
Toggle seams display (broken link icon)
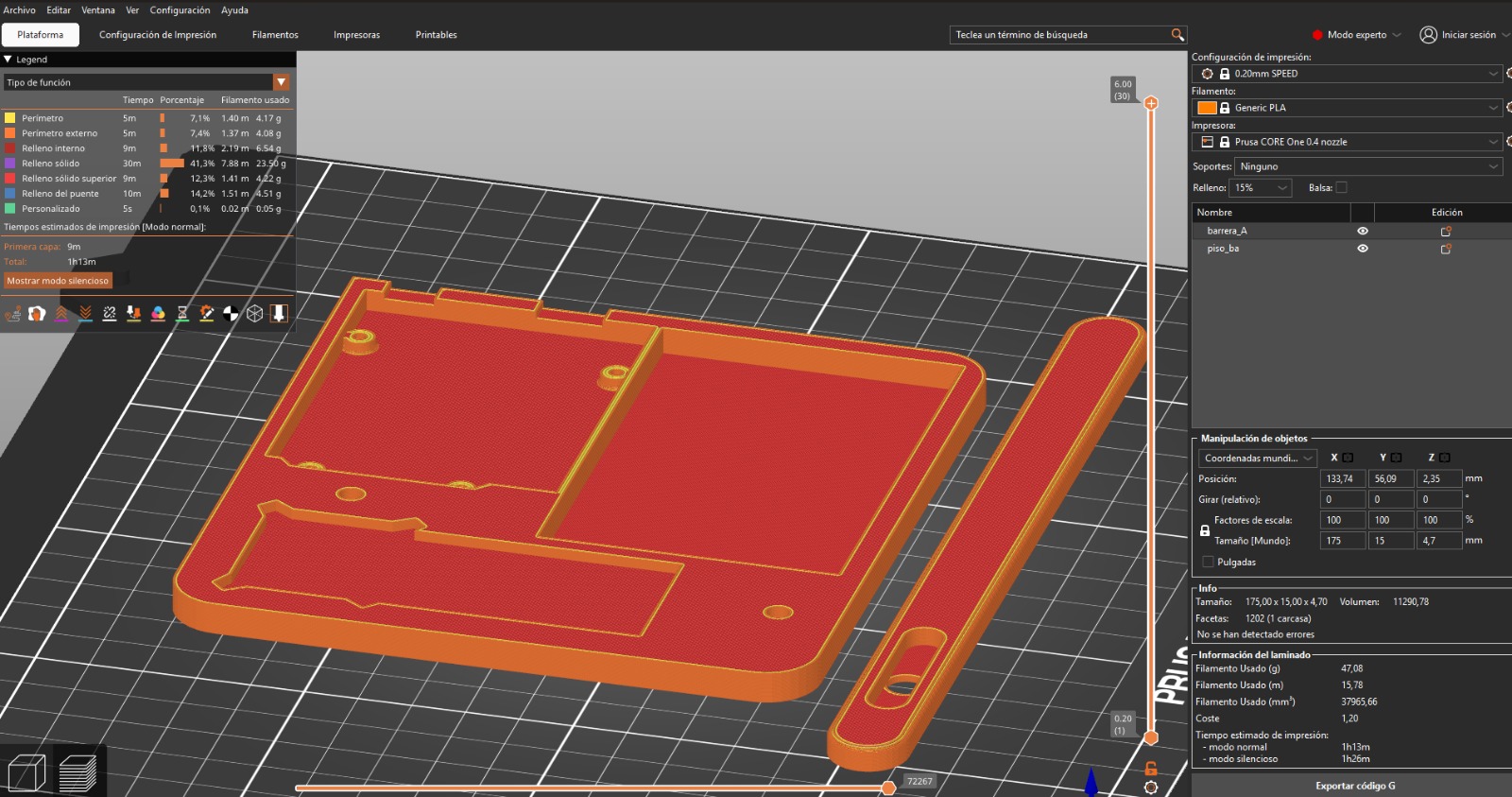click(110, 314)
